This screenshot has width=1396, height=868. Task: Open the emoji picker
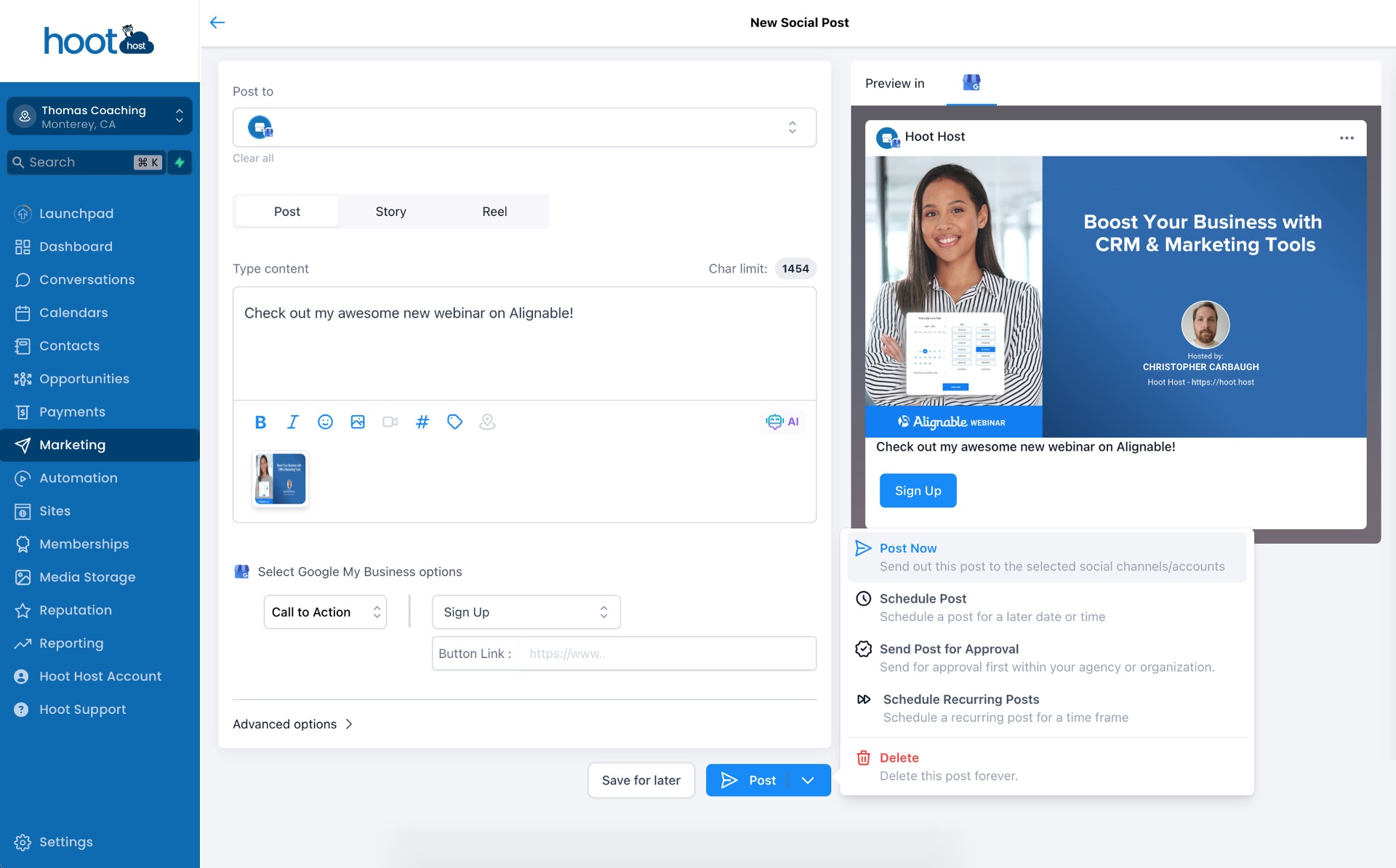pyautogui.click(x=324, y=422)
